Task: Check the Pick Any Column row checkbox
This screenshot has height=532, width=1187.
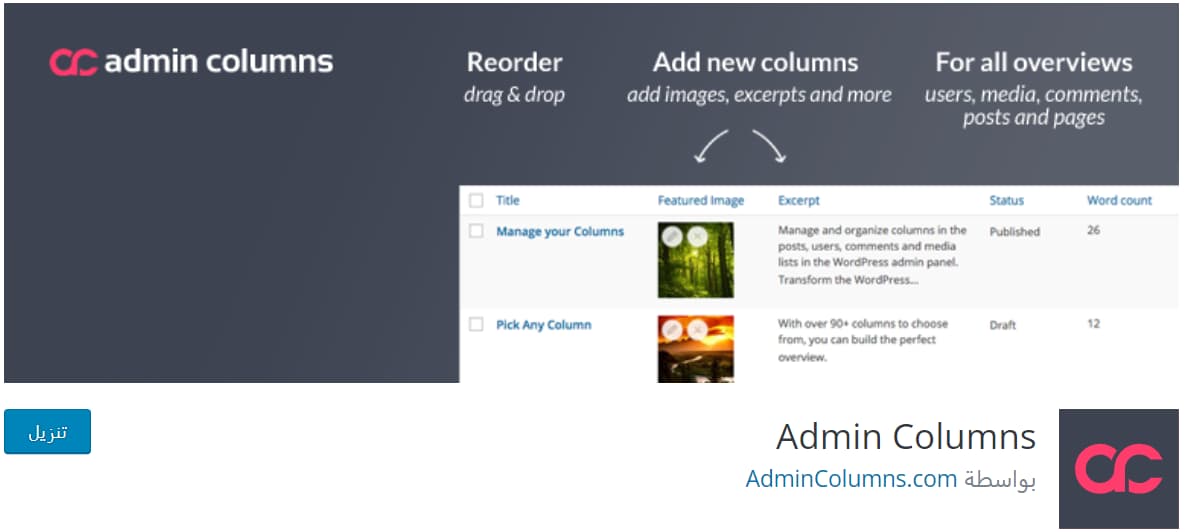Action: click(476, 324)
